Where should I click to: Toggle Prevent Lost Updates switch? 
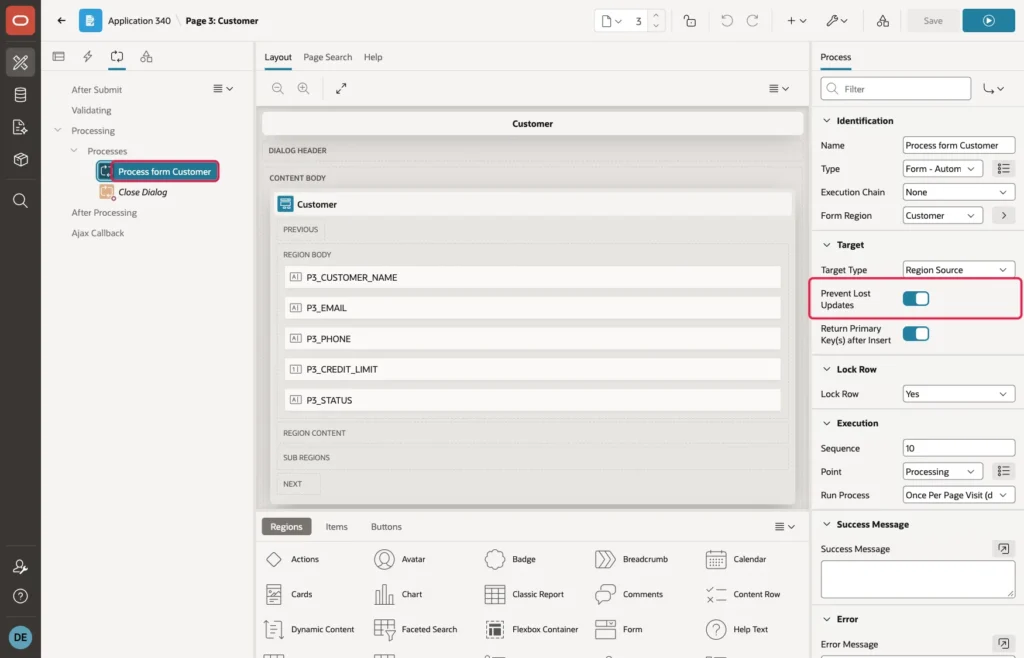point(916,298)
